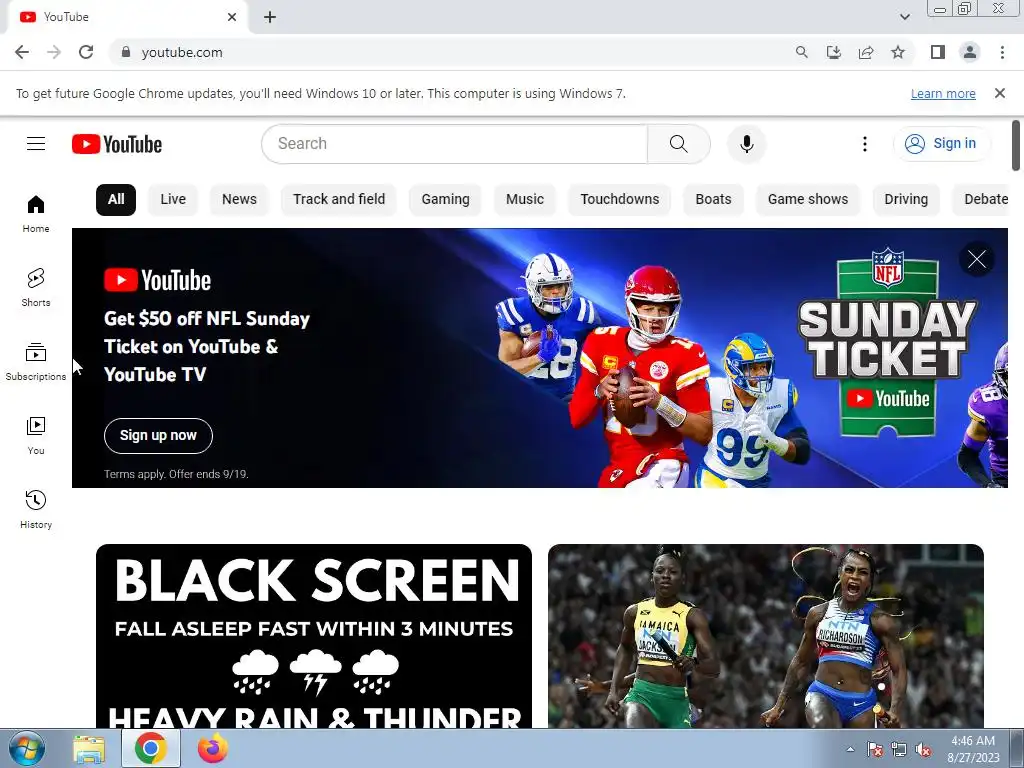The image size is (1024, 768).
Task: Open the Chrome profile avatar
Action: point(970,52)
